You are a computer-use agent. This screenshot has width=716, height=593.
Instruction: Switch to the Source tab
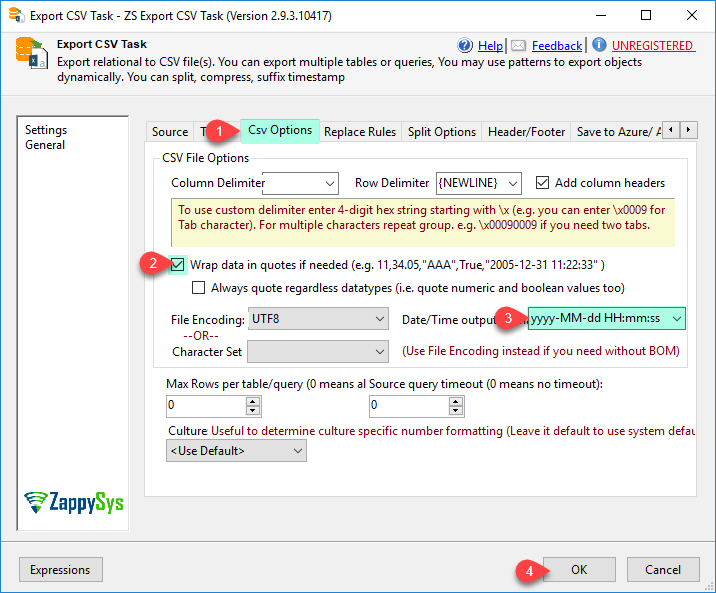click(x=170, y=132)
